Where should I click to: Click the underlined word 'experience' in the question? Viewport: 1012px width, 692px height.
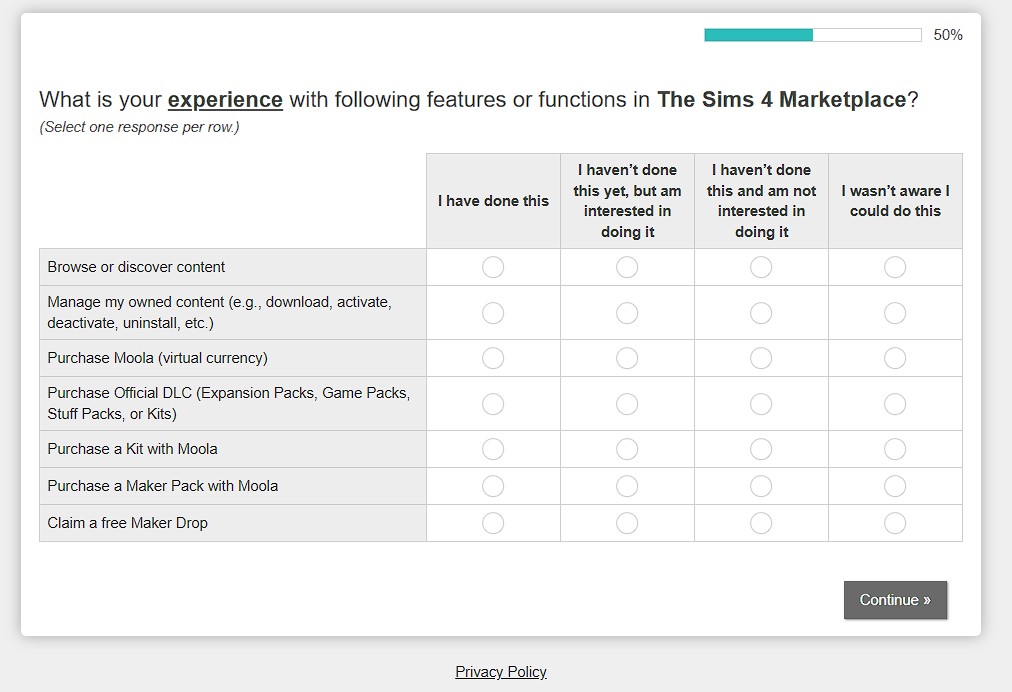pyautogui.click(x=225, y=100)
